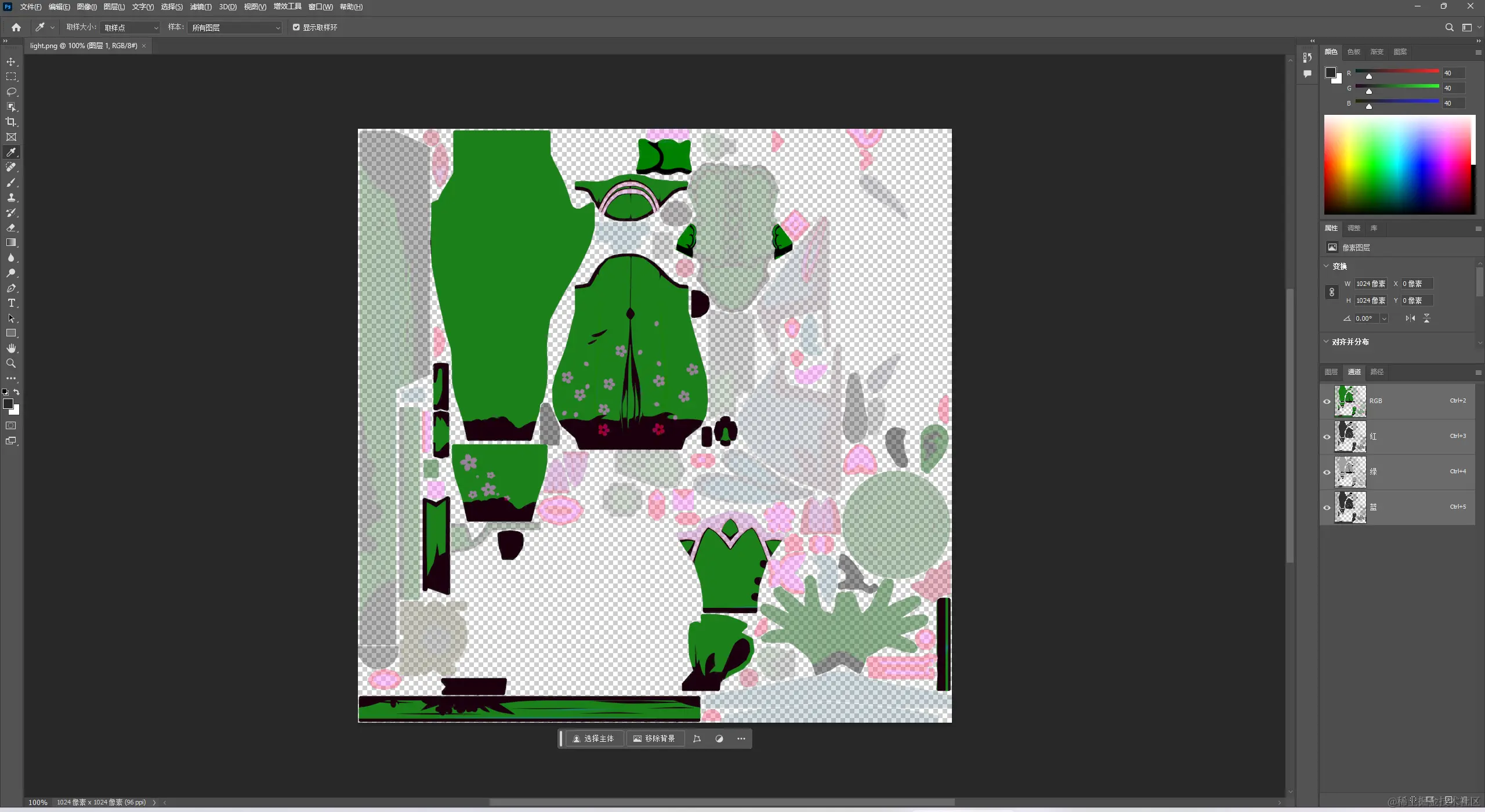
Task: Toggle visibility of the 红 channel
Action: (1327, 437)
